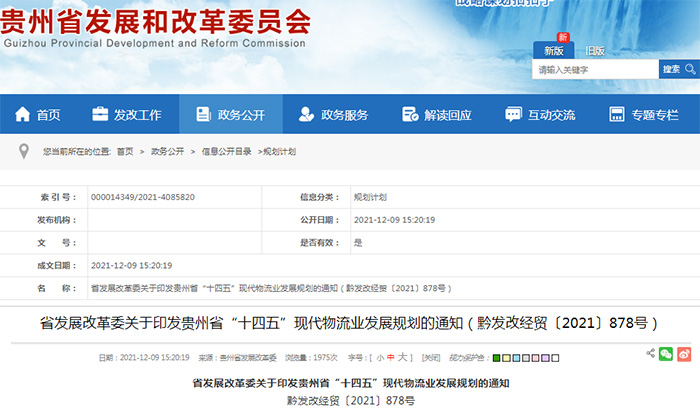Click the 来源: 贵州省发展改革委 text
This screenshot has height=411, width=700.
238,357
